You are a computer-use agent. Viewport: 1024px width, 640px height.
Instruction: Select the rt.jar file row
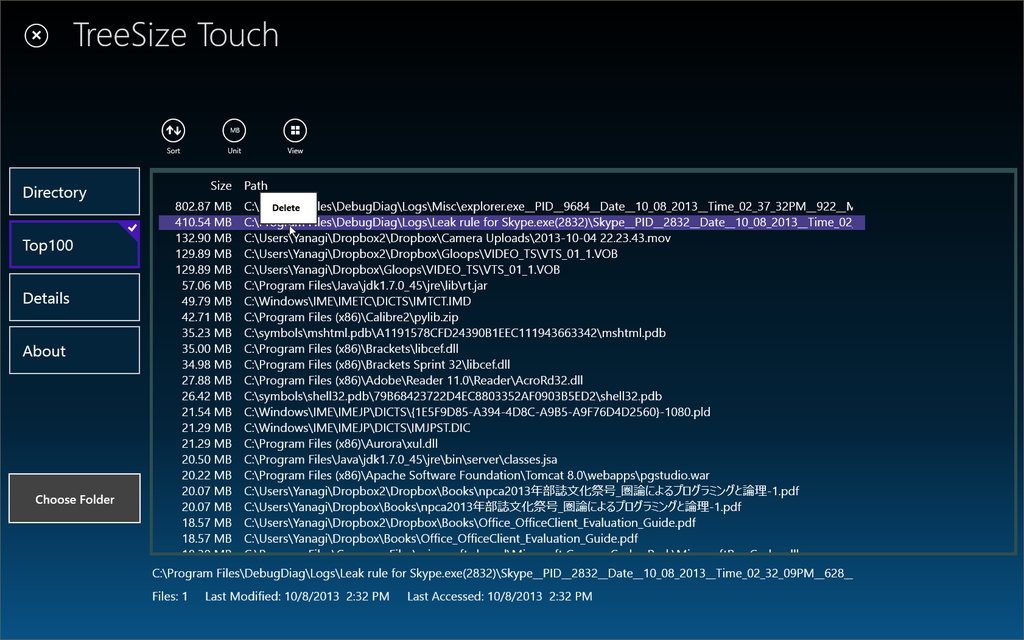click(x=511, y=285)
